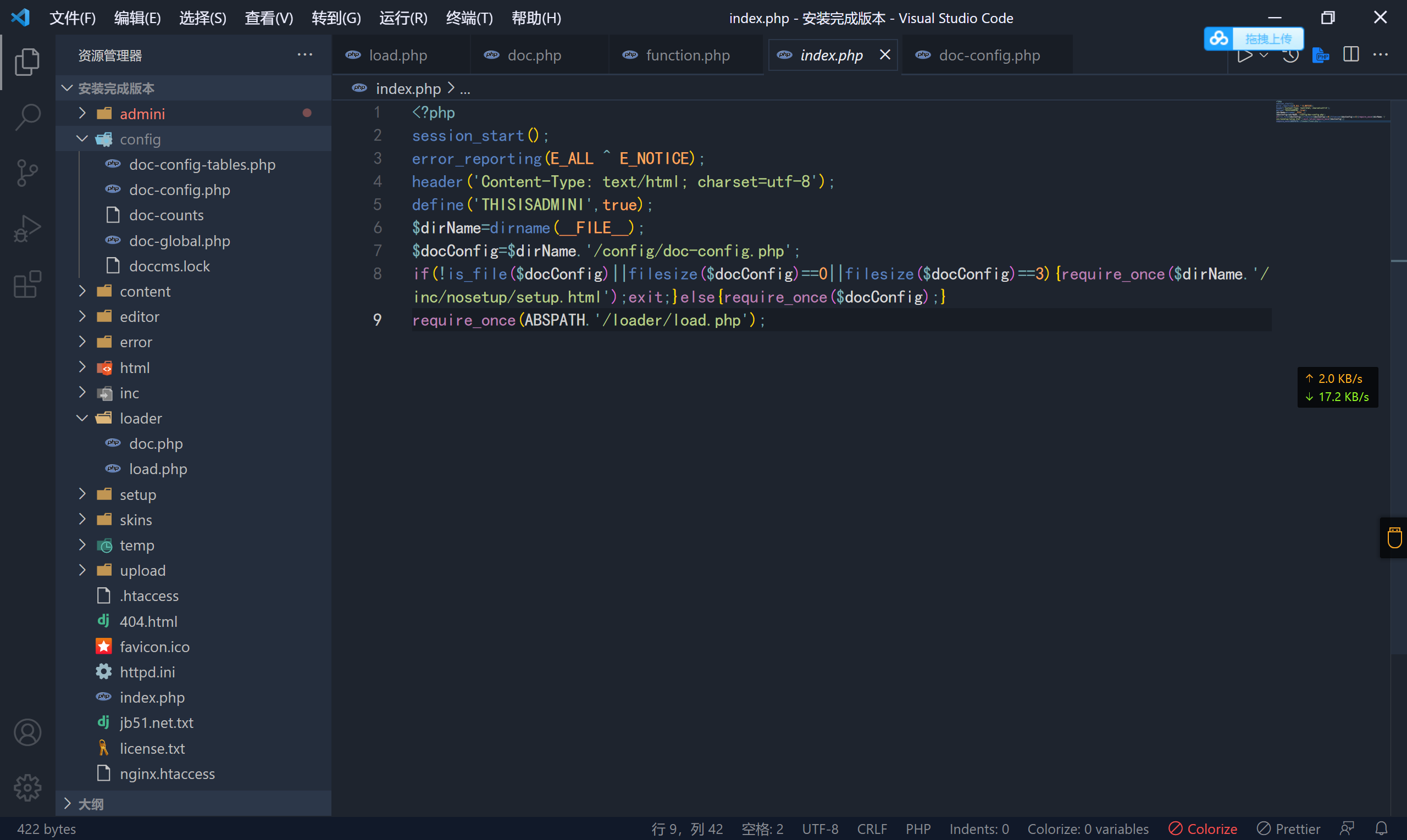Open the Extensions view
This screenshot has width=1407, height=840.
[27, 284]
